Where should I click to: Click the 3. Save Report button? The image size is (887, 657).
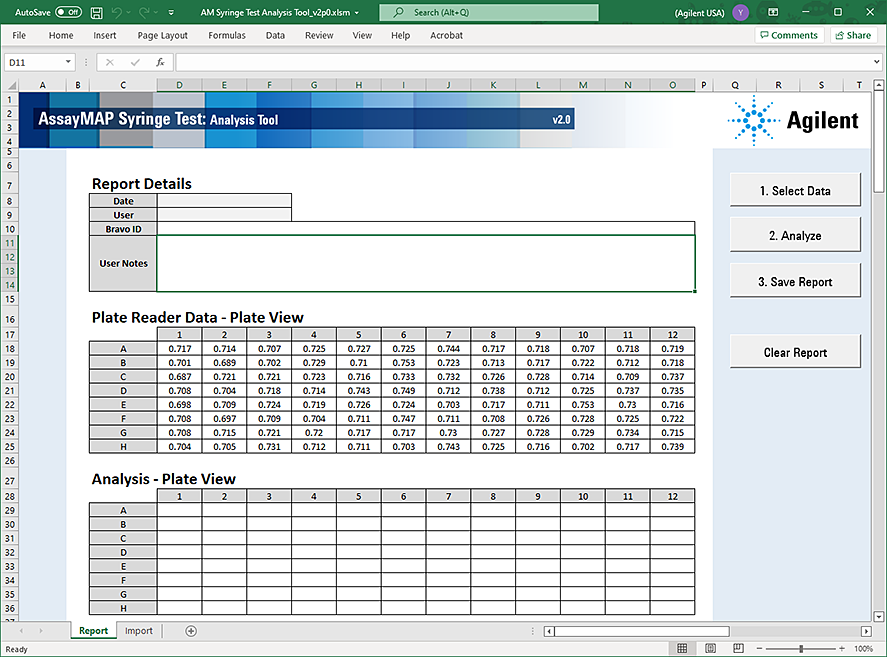pos(795,281)
